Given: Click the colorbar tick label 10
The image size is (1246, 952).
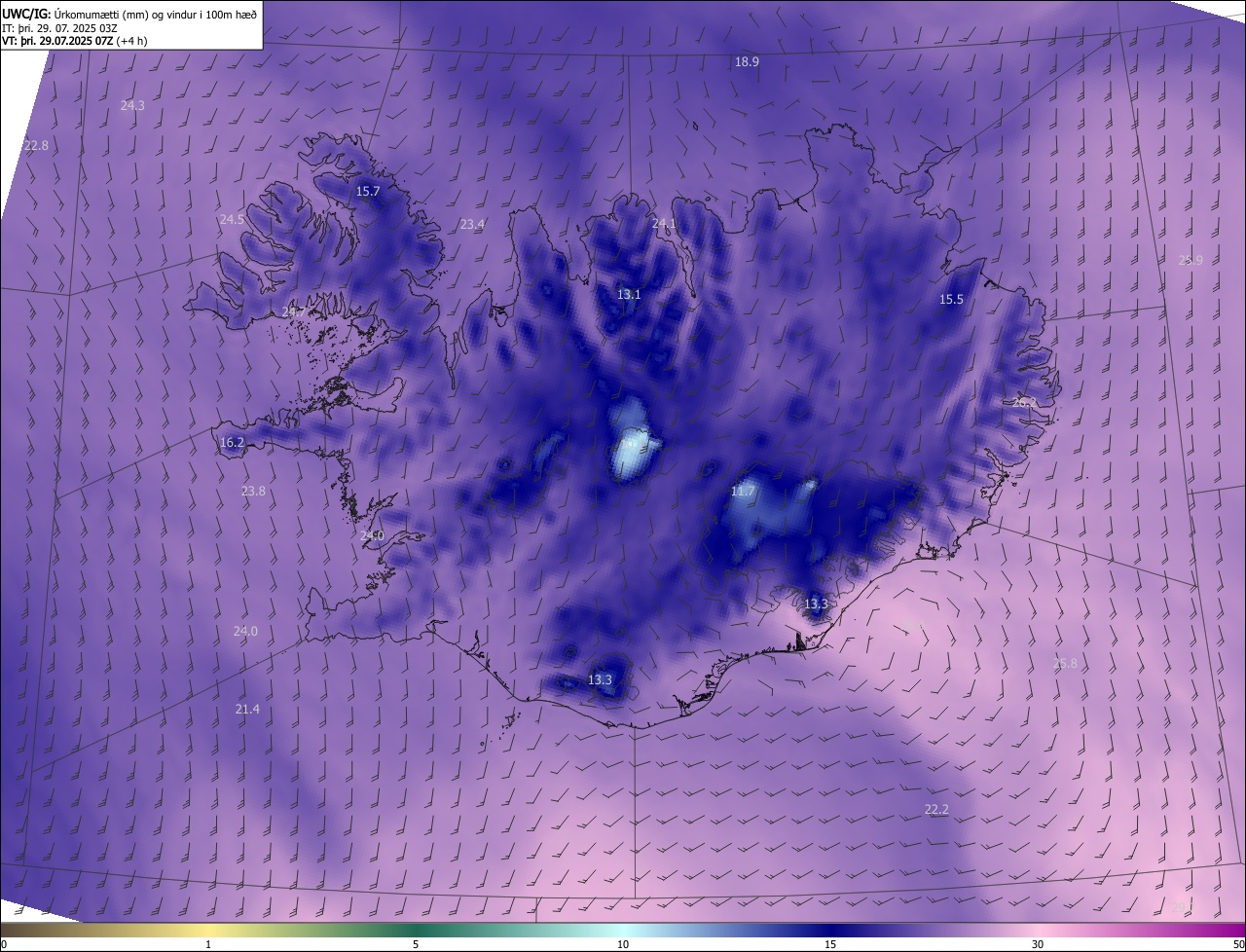Looking at the screenshot, I should click(x=623, y=945).
